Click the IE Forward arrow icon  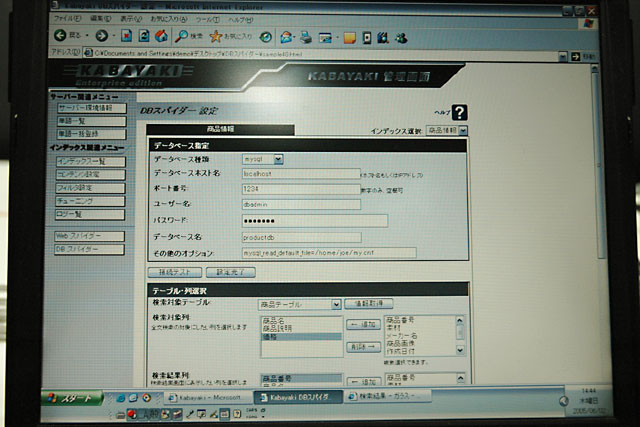pyautogui.click(x=102, y=36)
